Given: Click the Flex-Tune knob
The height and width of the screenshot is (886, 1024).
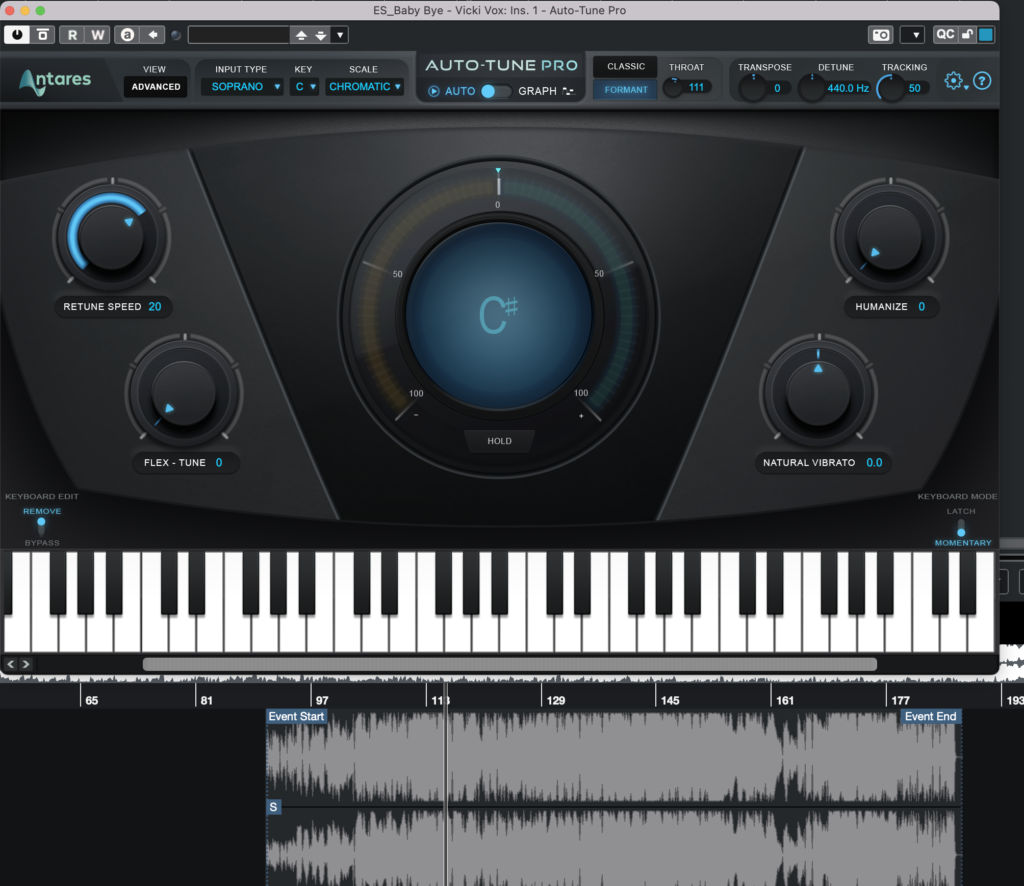Looking at the screenshot, I should point(184,392).
